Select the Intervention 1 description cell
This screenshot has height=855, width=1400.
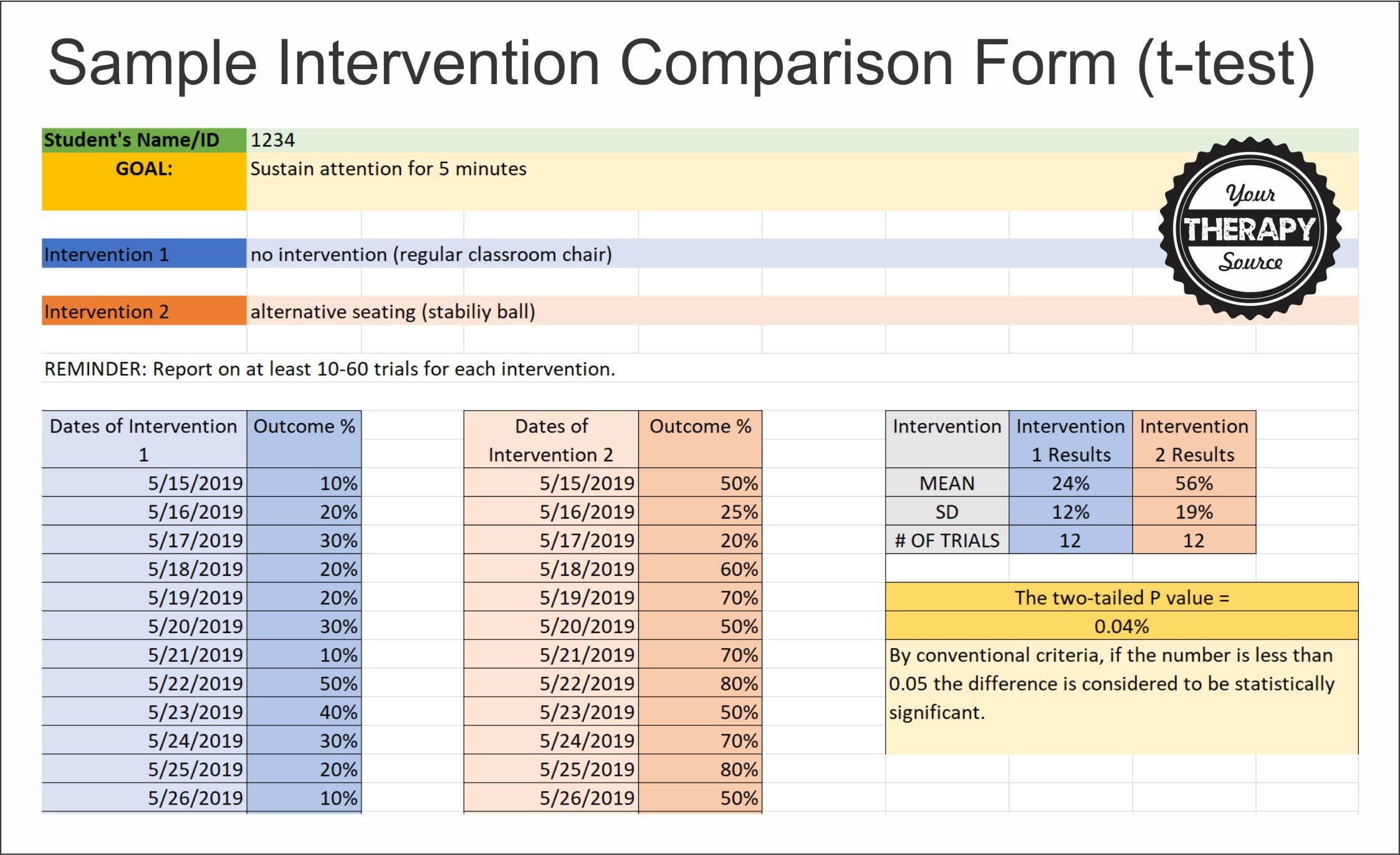click(802, 254)
